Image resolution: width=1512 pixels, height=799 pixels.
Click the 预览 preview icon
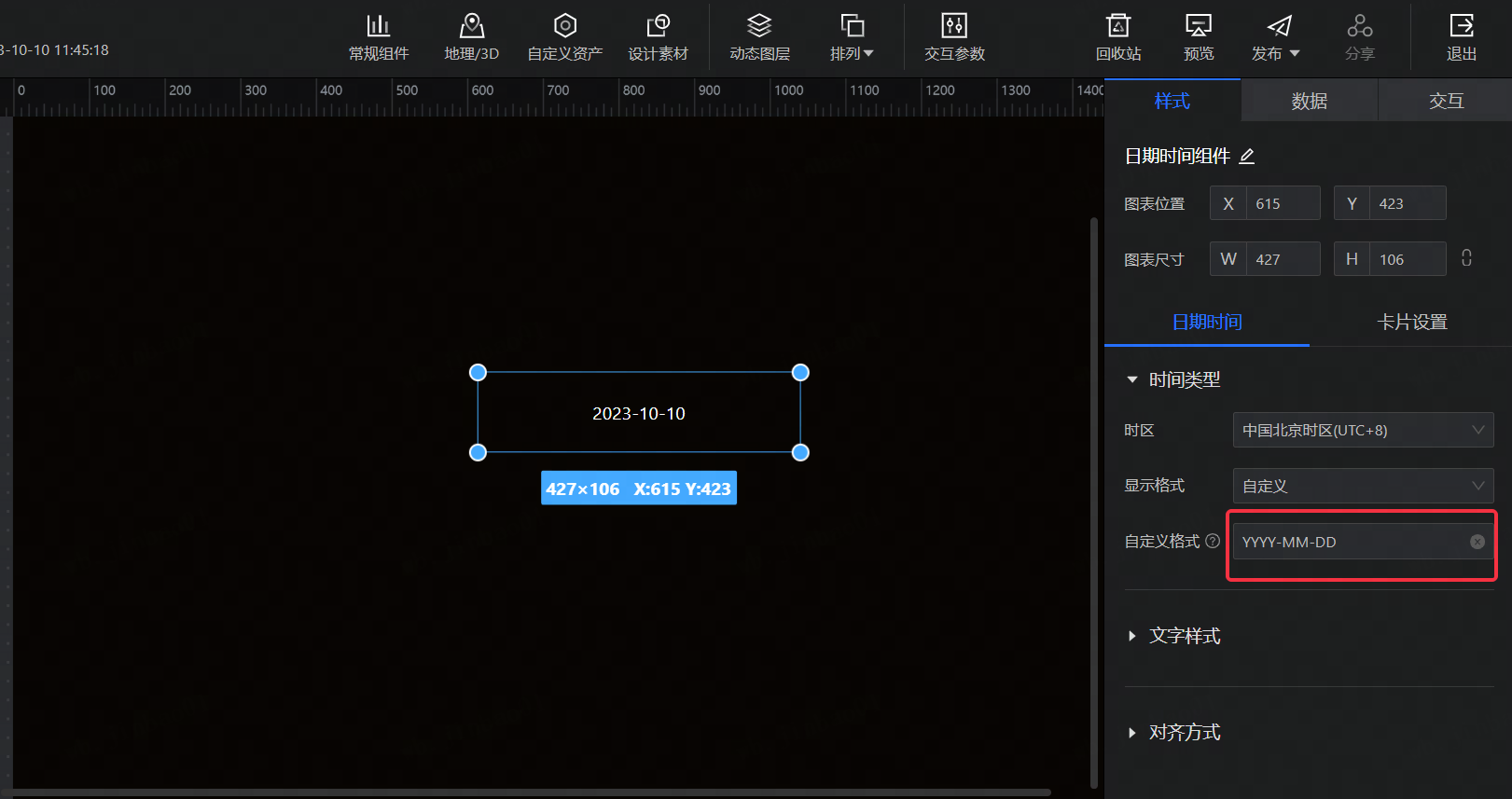(1198, 37)
